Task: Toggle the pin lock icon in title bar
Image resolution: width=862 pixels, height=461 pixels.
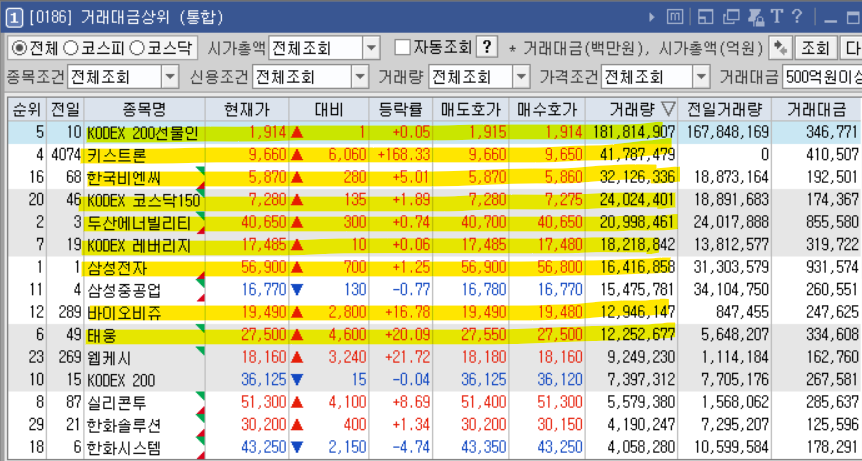Action: (x=757, y=18)
